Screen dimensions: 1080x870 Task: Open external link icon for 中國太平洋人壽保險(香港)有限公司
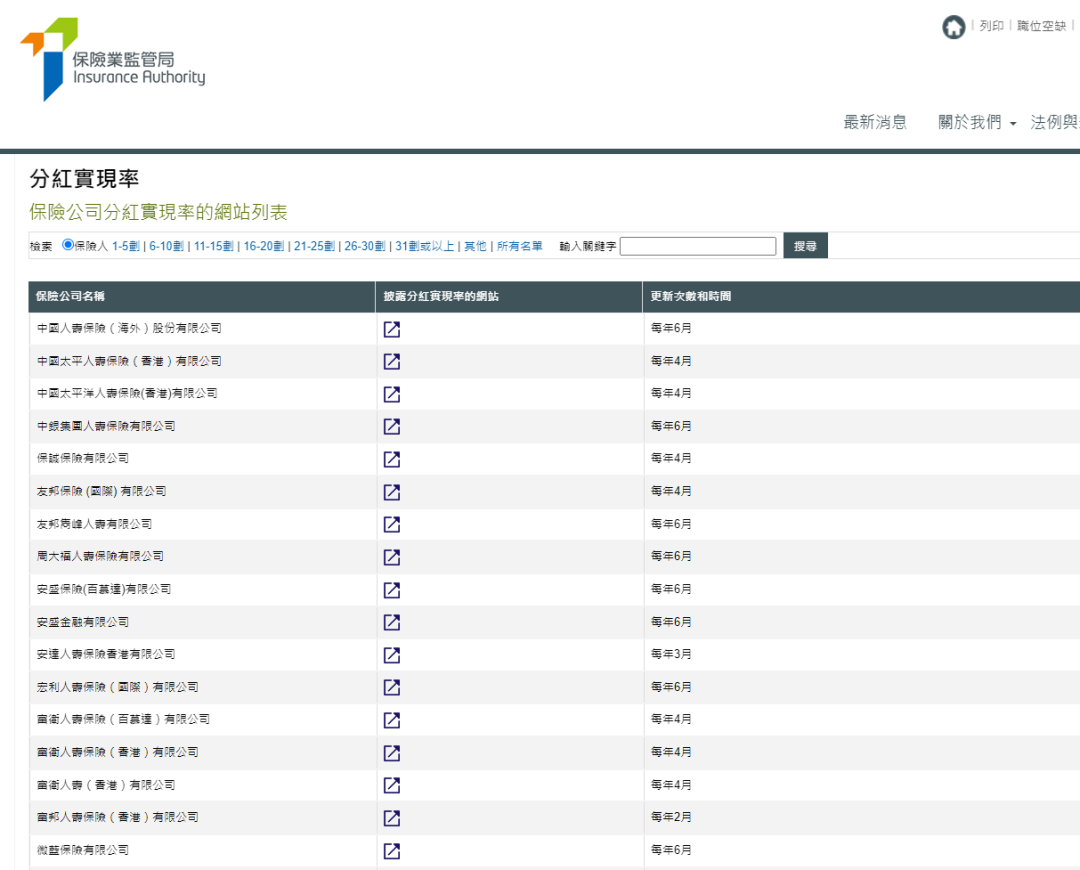392,394
